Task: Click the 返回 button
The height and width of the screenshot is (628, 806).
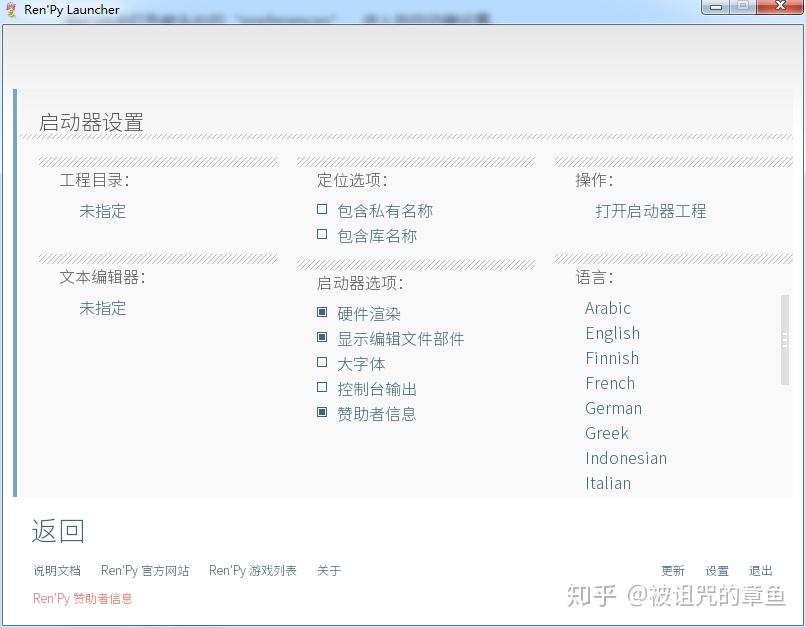Action: [57, 530]
